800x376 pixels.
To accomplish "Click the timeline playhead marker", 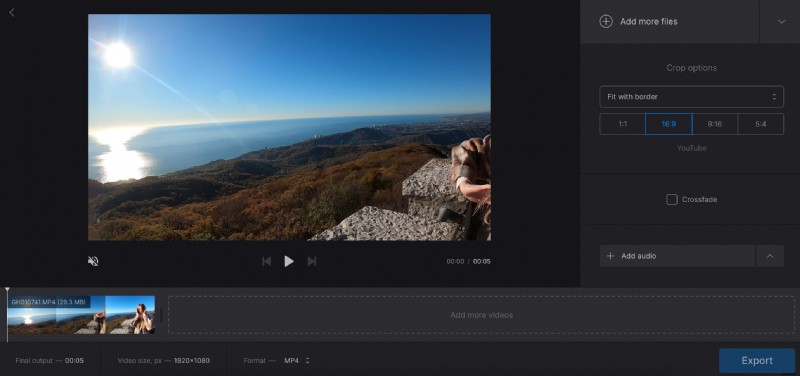I will (x=7, y=291).
